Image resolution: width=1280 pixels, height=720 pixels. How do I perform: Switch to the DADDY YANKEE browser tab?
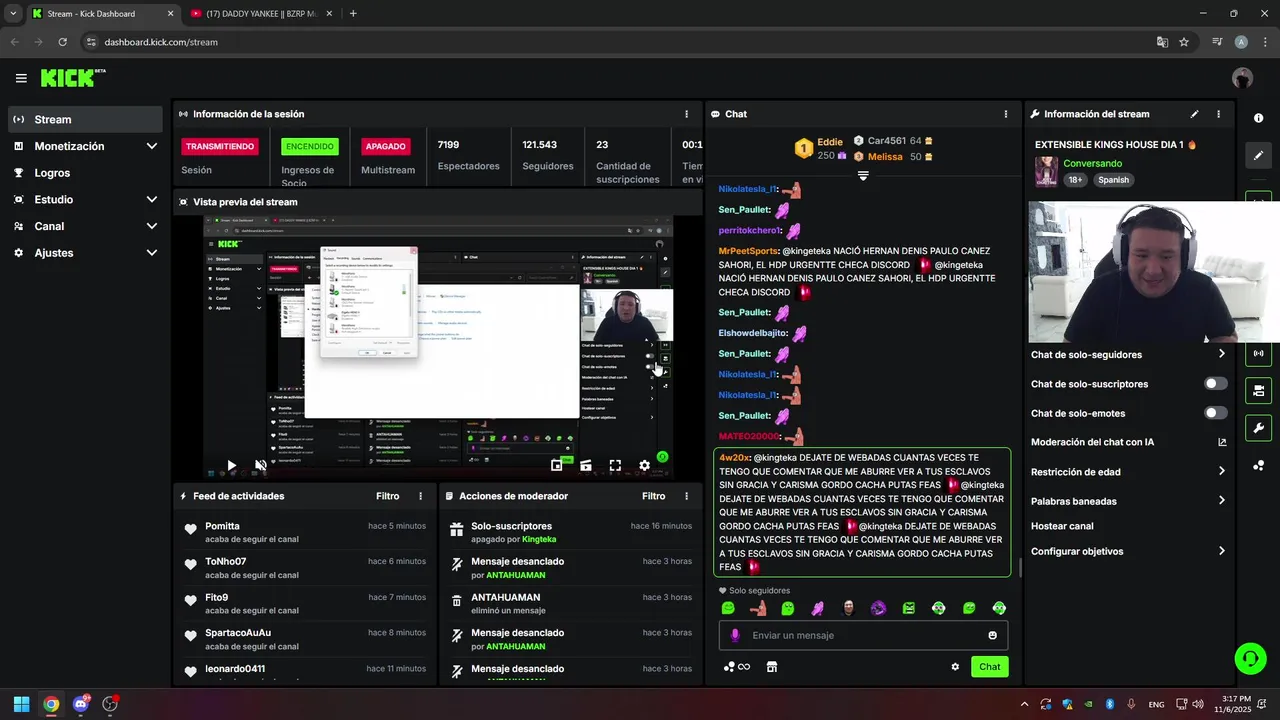(262, 14)
